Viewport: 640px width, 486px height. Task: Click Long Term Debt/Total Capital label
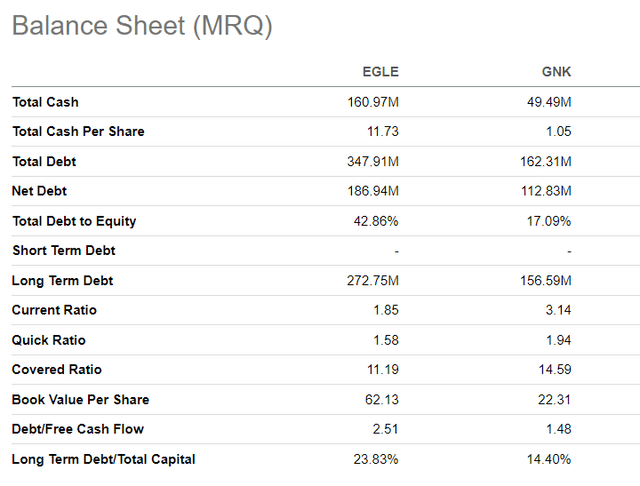click(x=103, y=459)
